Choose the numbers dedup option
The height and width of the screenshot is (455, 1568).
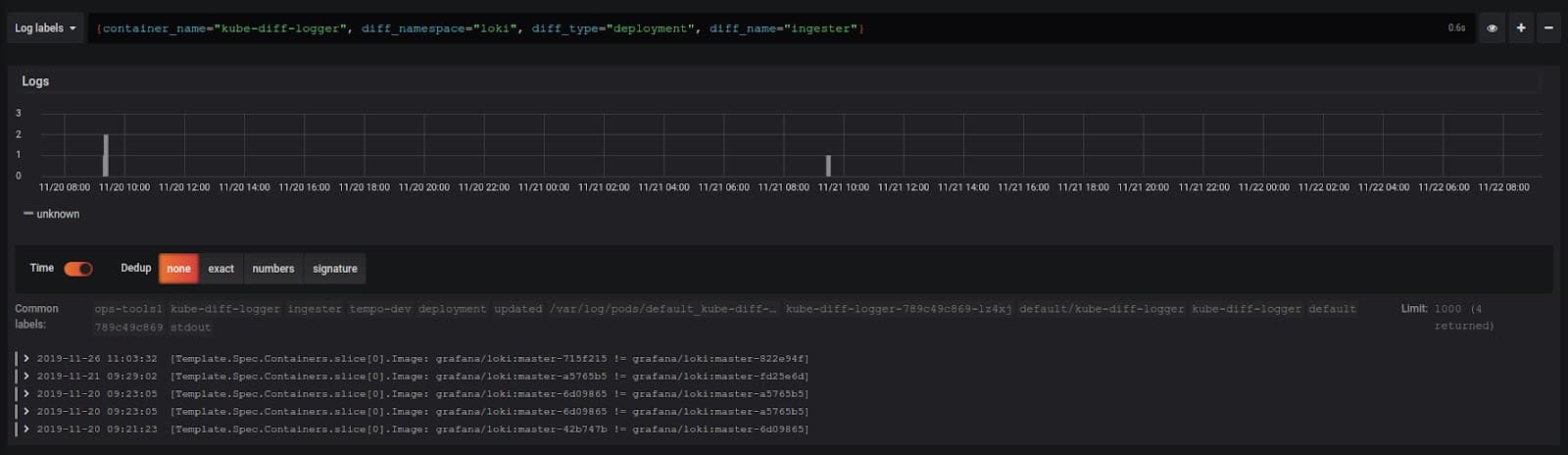point(272,269)
